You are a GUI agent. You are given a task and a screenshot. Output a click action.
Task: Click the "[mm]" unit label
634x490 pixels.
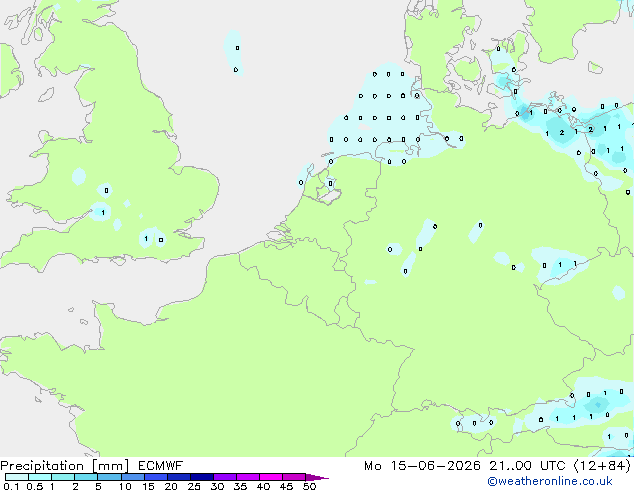[x=111, y=466]
